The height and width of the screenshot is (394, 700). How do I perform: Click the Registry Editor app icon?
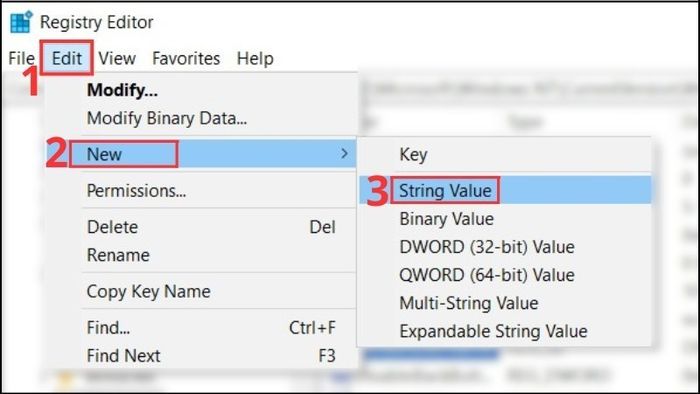[21, 22]
